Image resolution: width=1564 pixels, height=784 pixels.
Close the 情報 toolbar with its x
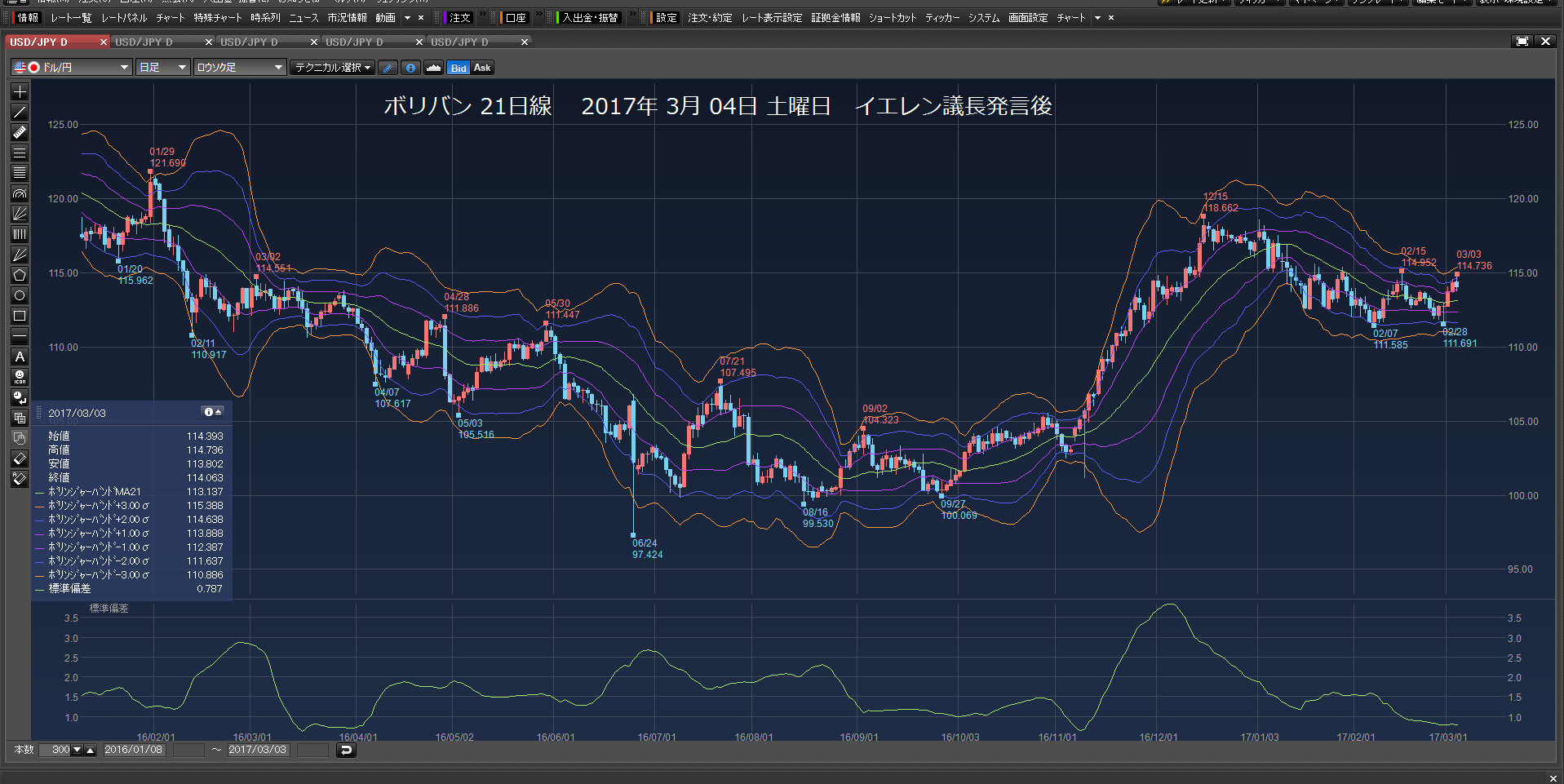[x=421, y=18]
